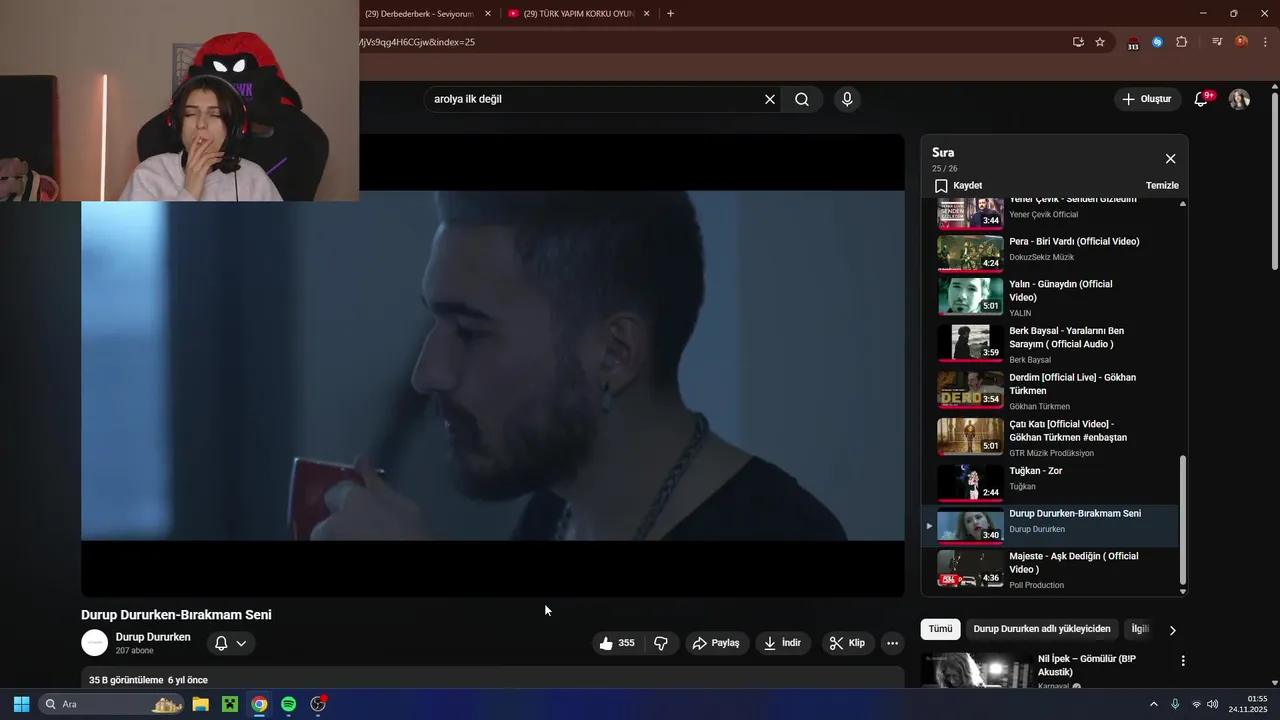Open the YouTube account avatar menu
Viewport: 1280px width, 720px height.
coord(1239,99)
